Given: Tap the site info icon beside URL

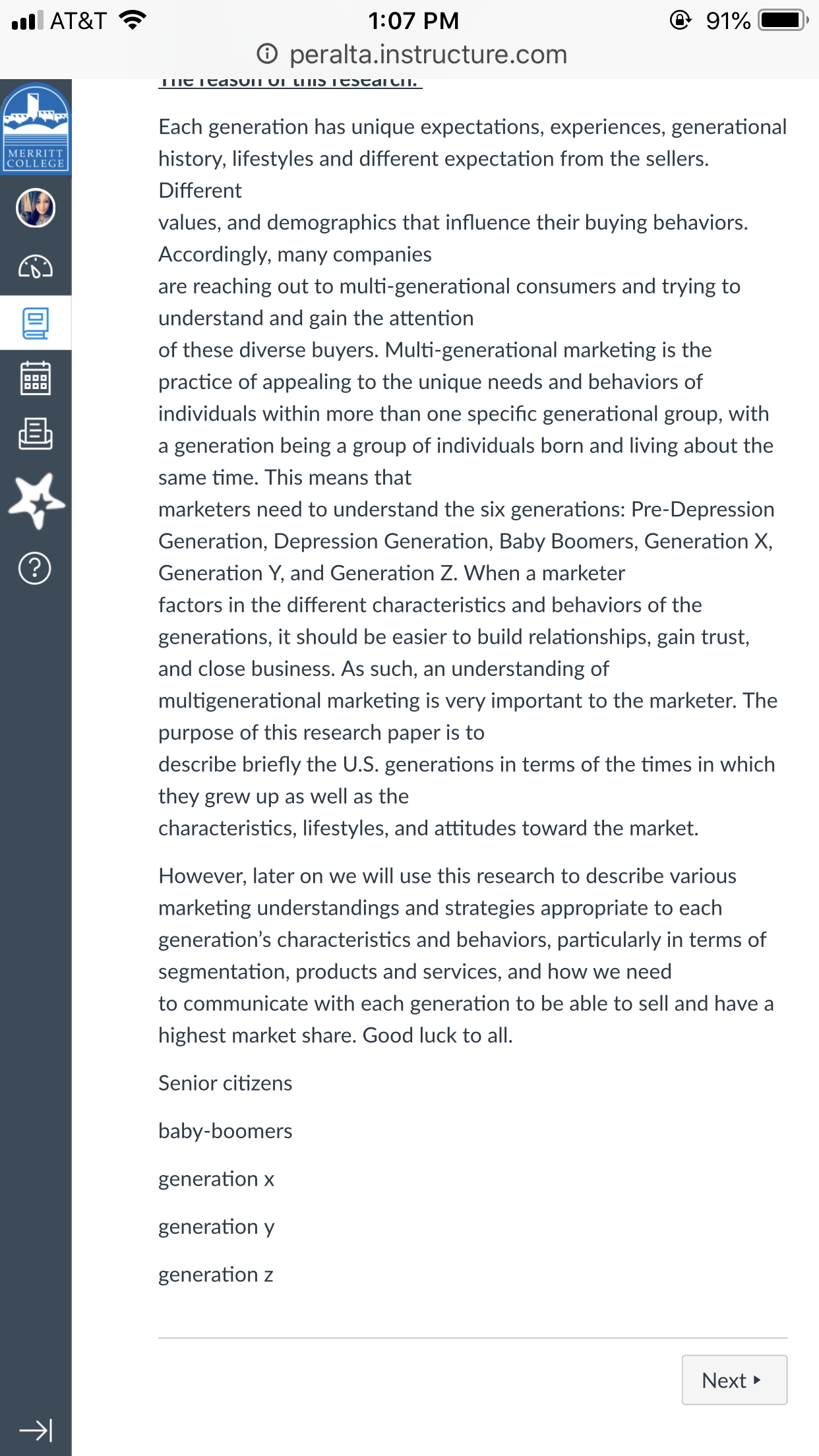Looking at the screenshot, I should (267, 53).
